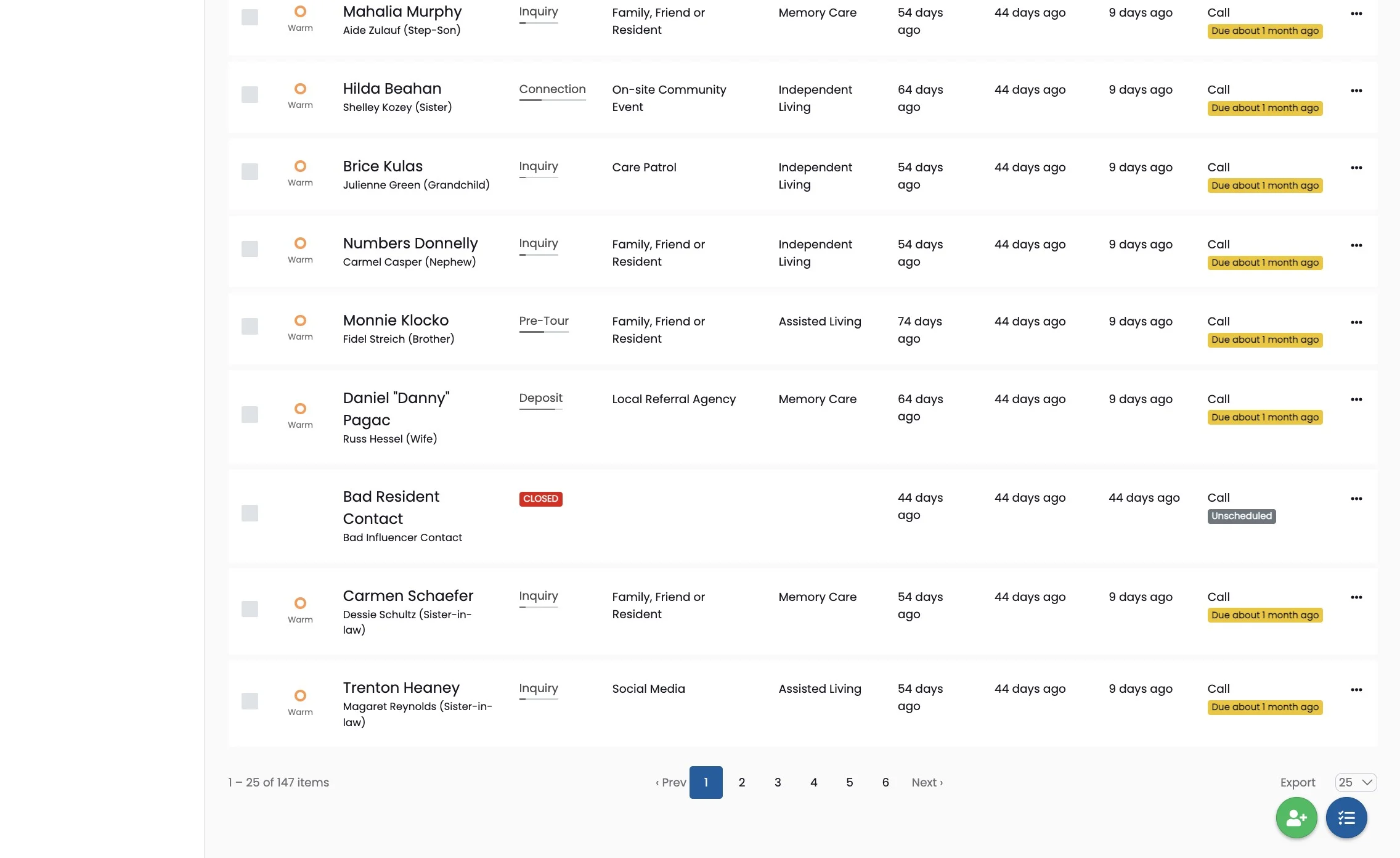Open Carmen Schaefer contact name
This screenshot has width=1400, height=858.
[408, 595]
